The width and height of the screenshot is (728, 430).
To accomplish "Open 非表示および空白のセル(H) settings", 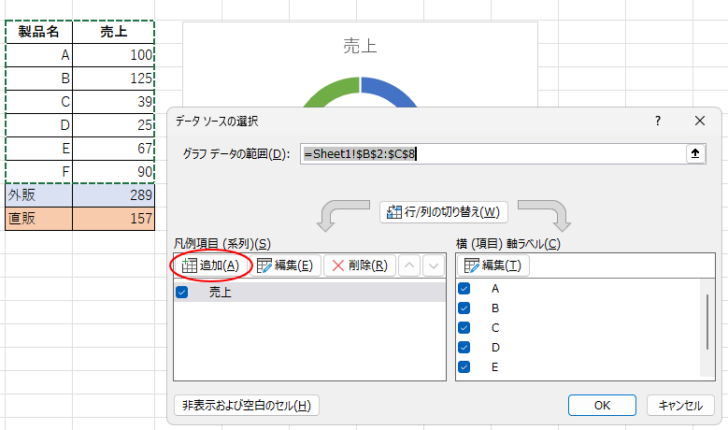I will click(x=246, y=405).
